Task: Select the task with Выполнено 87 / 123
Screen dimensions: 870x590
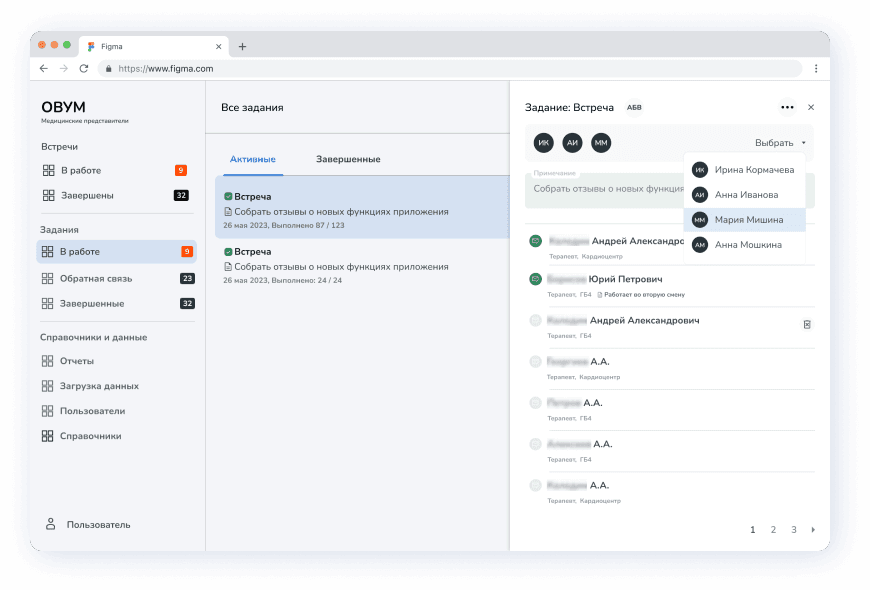Action: point(362,208)
